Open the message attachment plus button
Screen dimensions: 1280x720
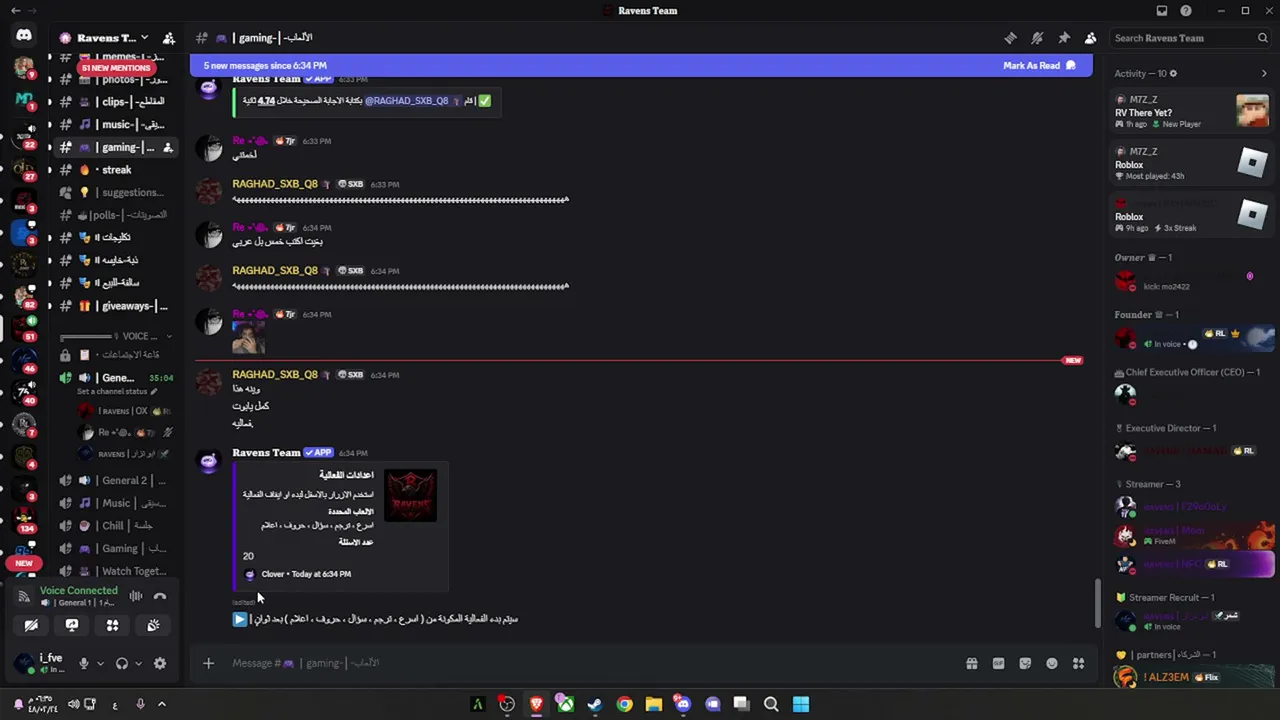(208, 663)
